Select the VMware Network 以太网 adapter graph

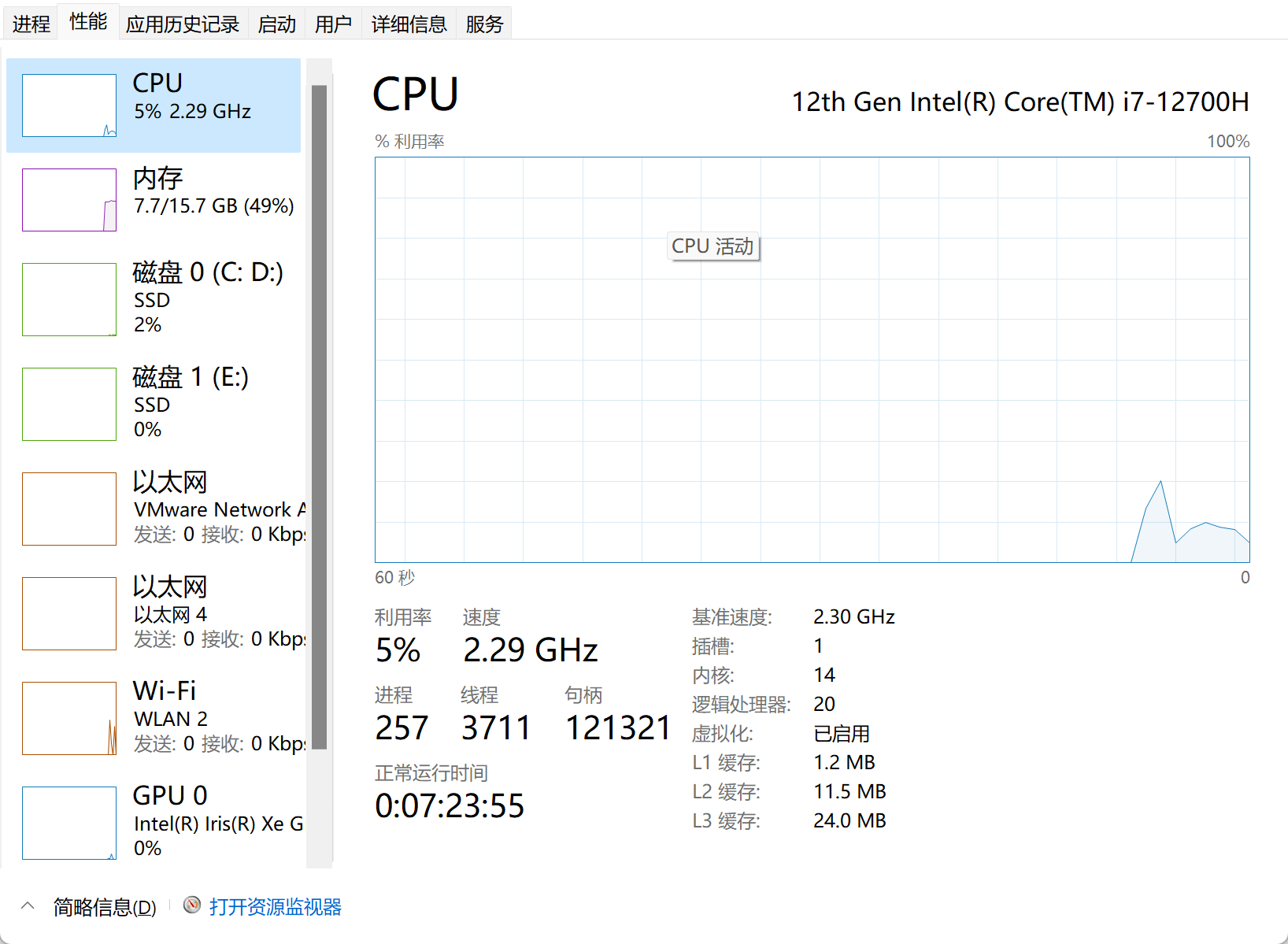69,509
